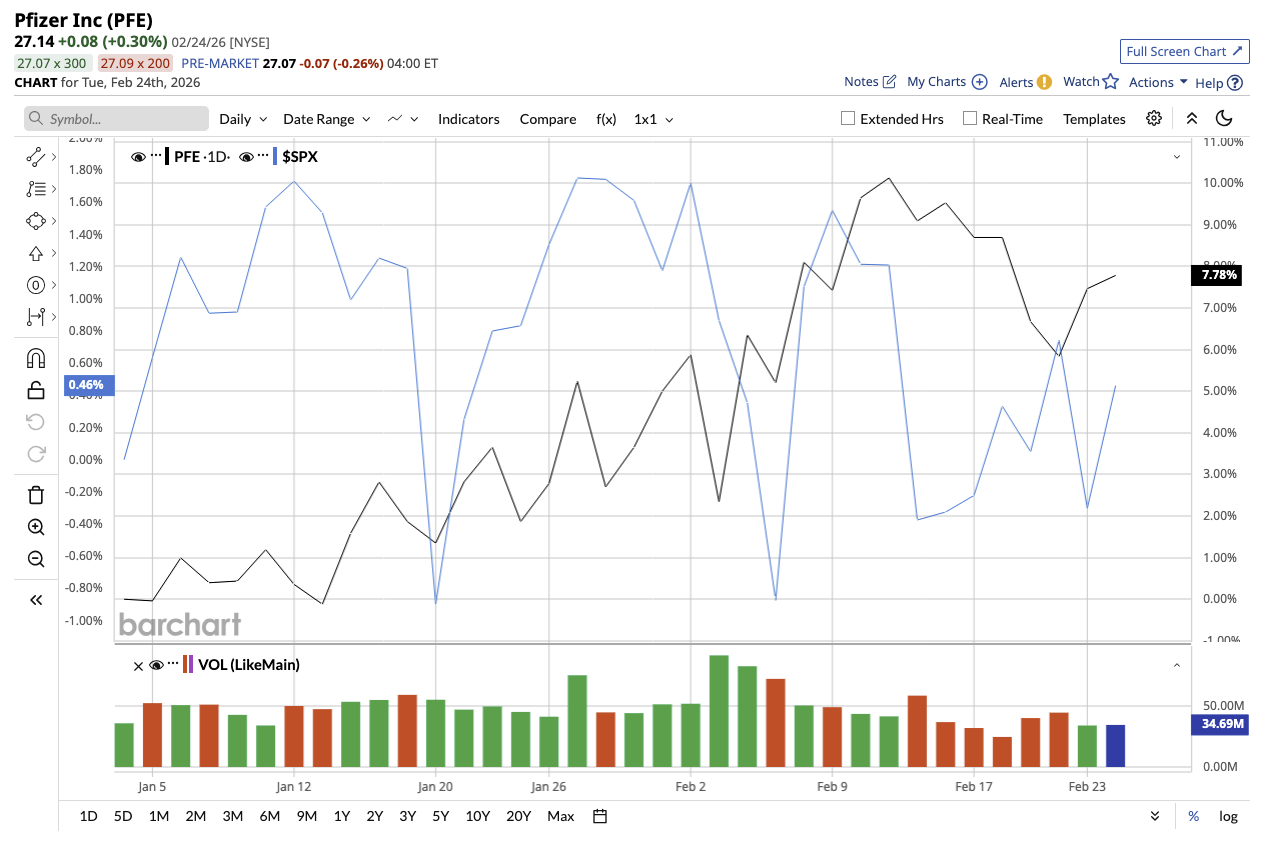Click the VOL indicator color swatch
The width and height of the screenshot is (1284, 868).
click(x=187, y=664)
